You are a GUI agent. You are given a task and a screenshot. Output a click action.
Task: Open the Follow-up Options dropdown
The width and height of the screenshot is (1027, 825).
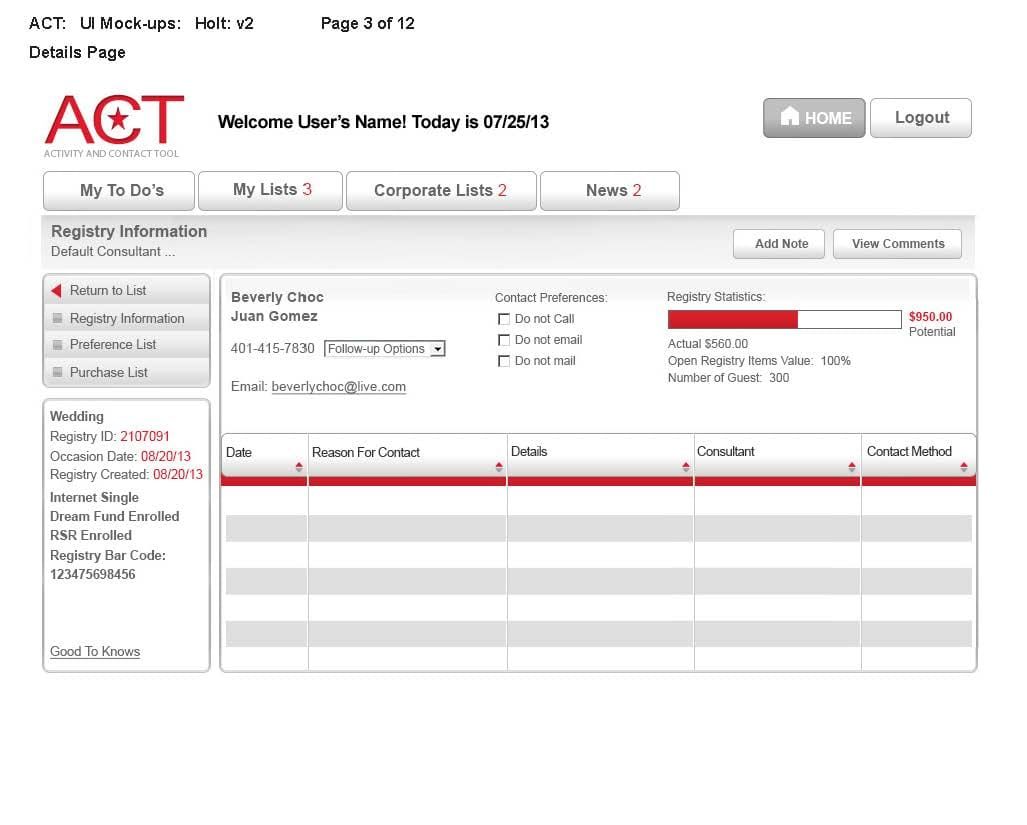click(437, 349)
